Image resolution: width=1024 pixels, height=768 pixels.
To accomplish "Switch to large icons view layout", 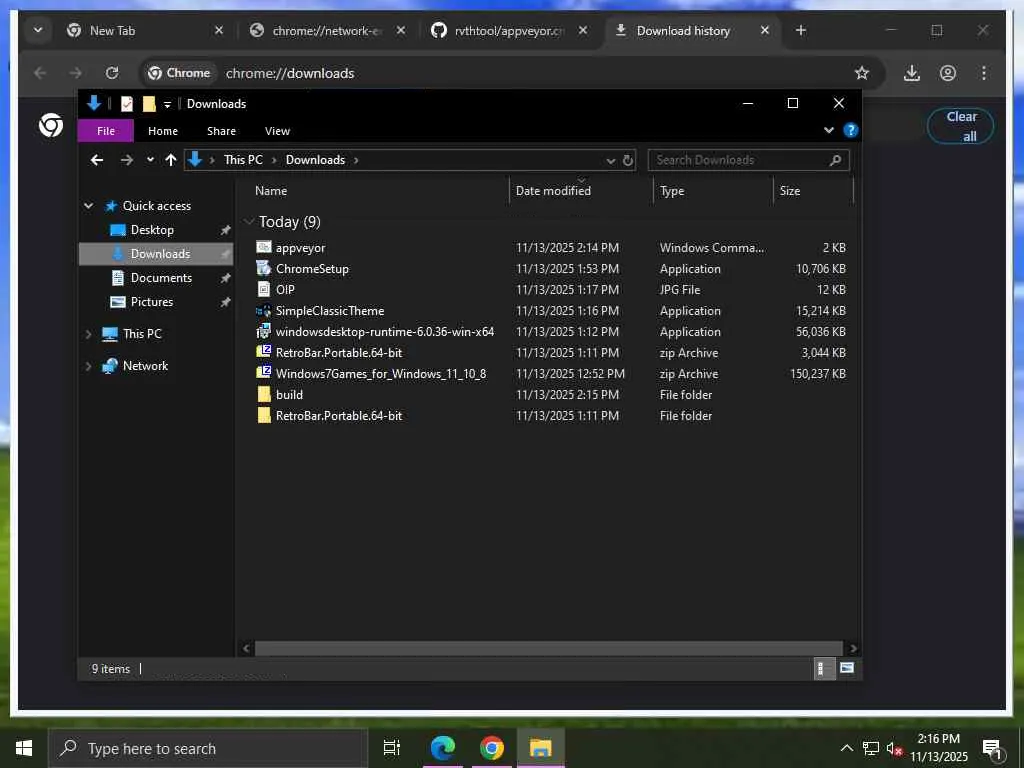I will click(x=846, y=668).
